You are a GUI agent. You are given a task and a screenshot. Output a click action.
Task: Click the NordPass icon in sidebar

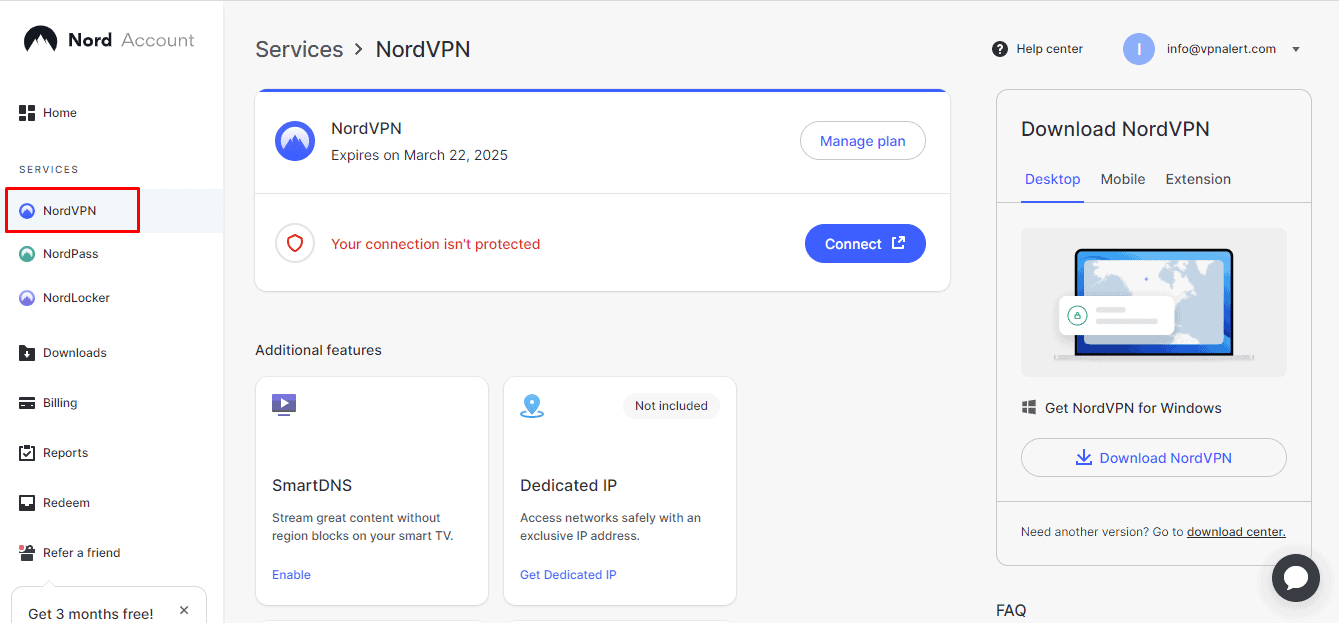click(27, 254)
